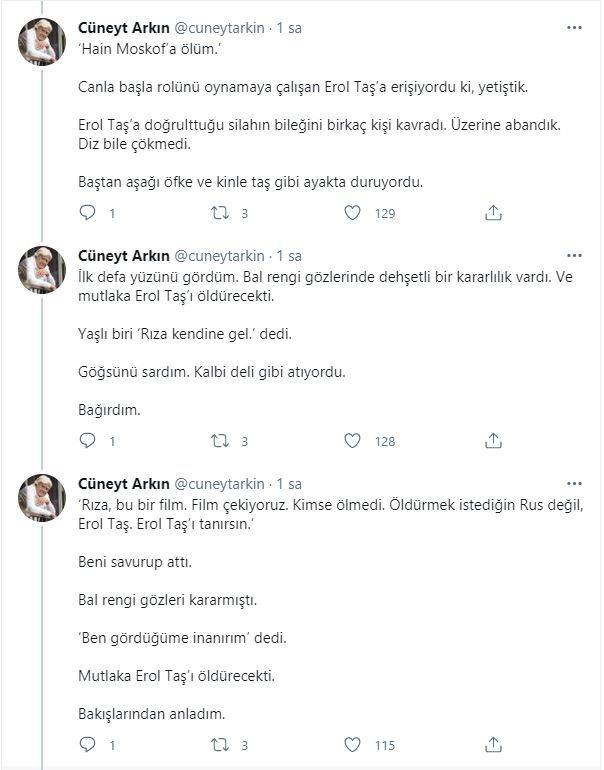
Task: Like the tweet with 129 likes
Action: (x=352, y=213)
